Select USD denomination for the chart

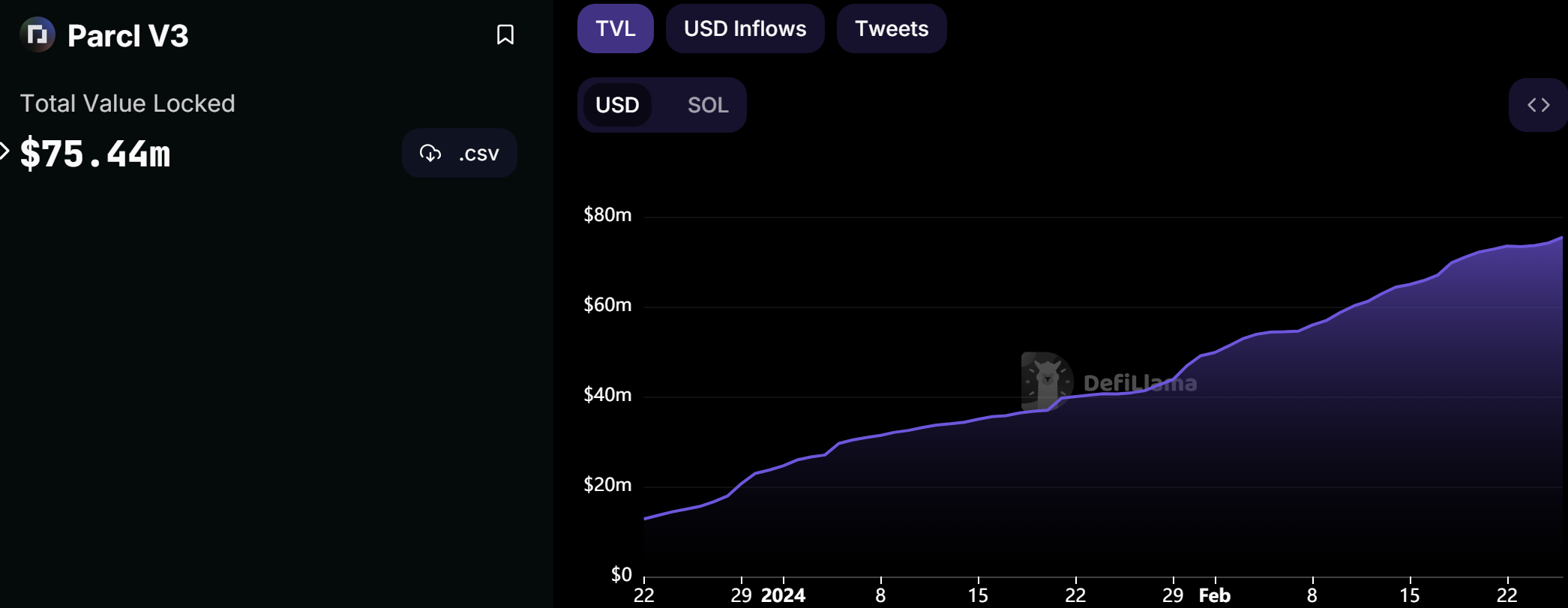click(x=617, y=105)
